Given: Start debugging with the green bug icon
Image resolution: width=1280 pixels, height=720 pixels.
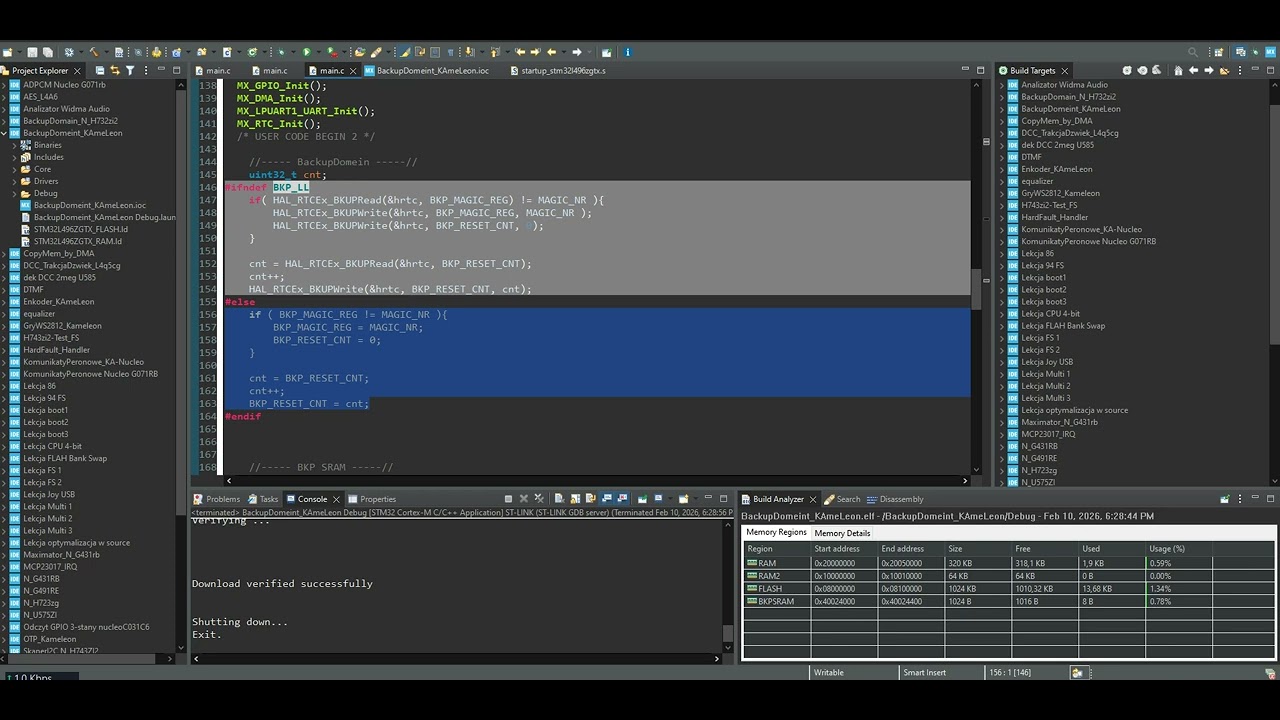Looking at the screenshot, I should [280, 52].
